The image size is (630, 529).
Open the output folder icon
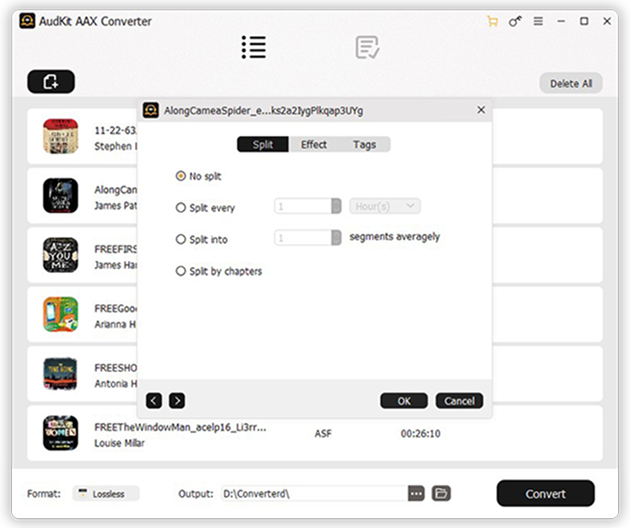(441, 493)
